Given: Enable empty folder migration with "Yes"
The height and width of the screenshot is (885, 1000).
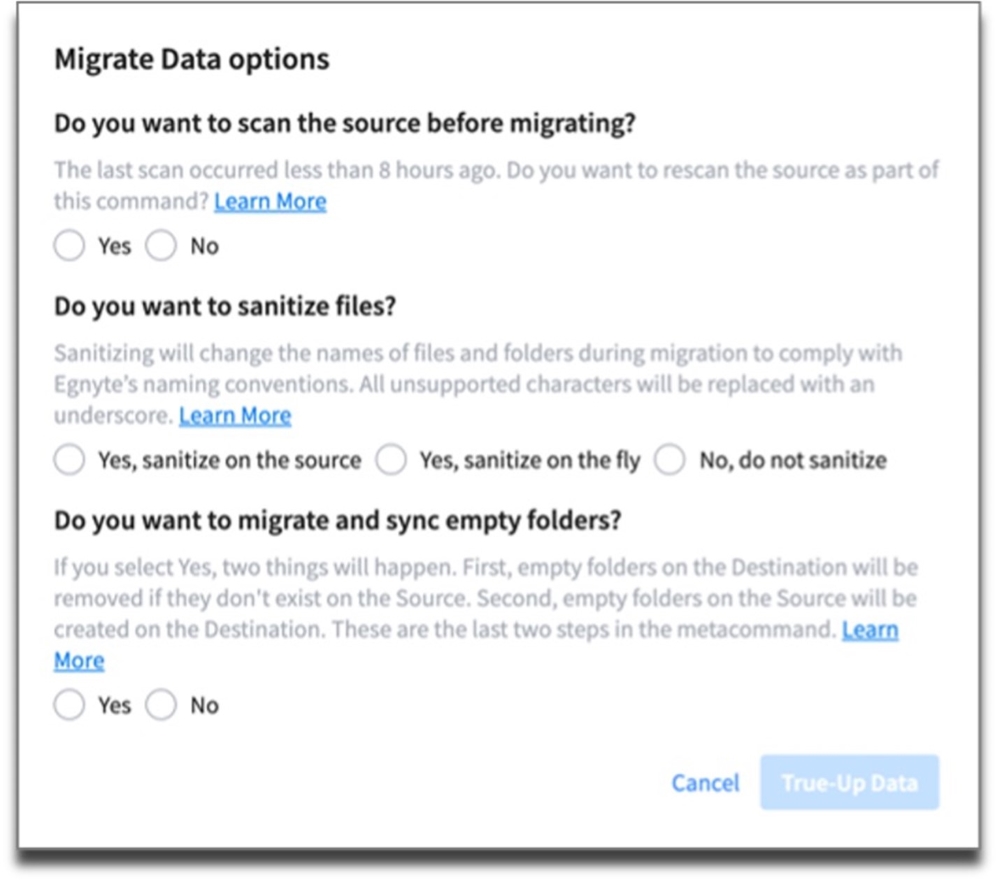Looking at the screenshot, I should click(x=69, y=704).
